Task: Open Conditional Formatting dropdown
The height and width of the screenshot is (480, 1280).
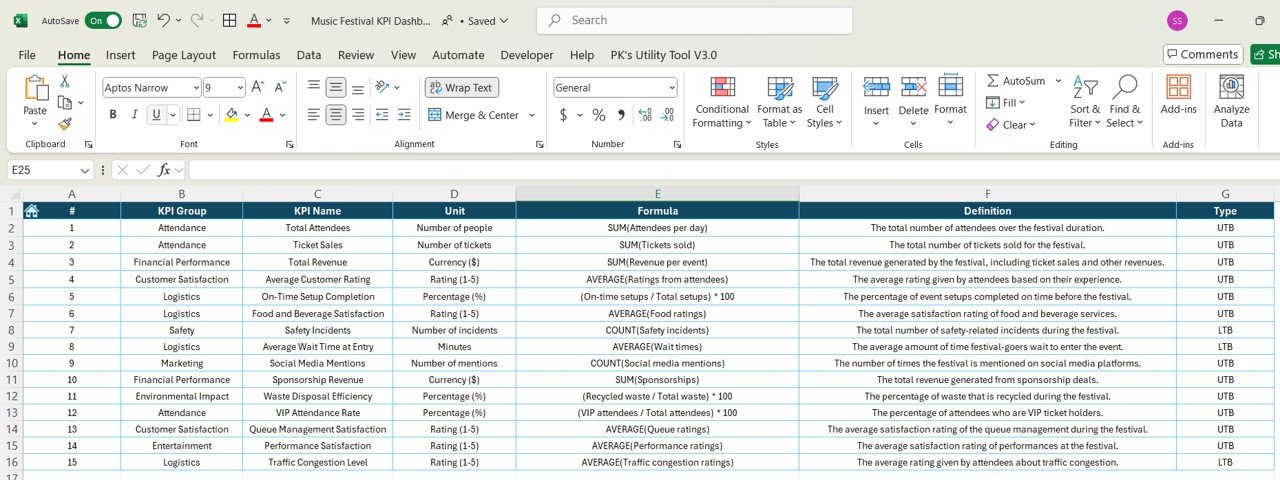Action: tap(722, 101)
